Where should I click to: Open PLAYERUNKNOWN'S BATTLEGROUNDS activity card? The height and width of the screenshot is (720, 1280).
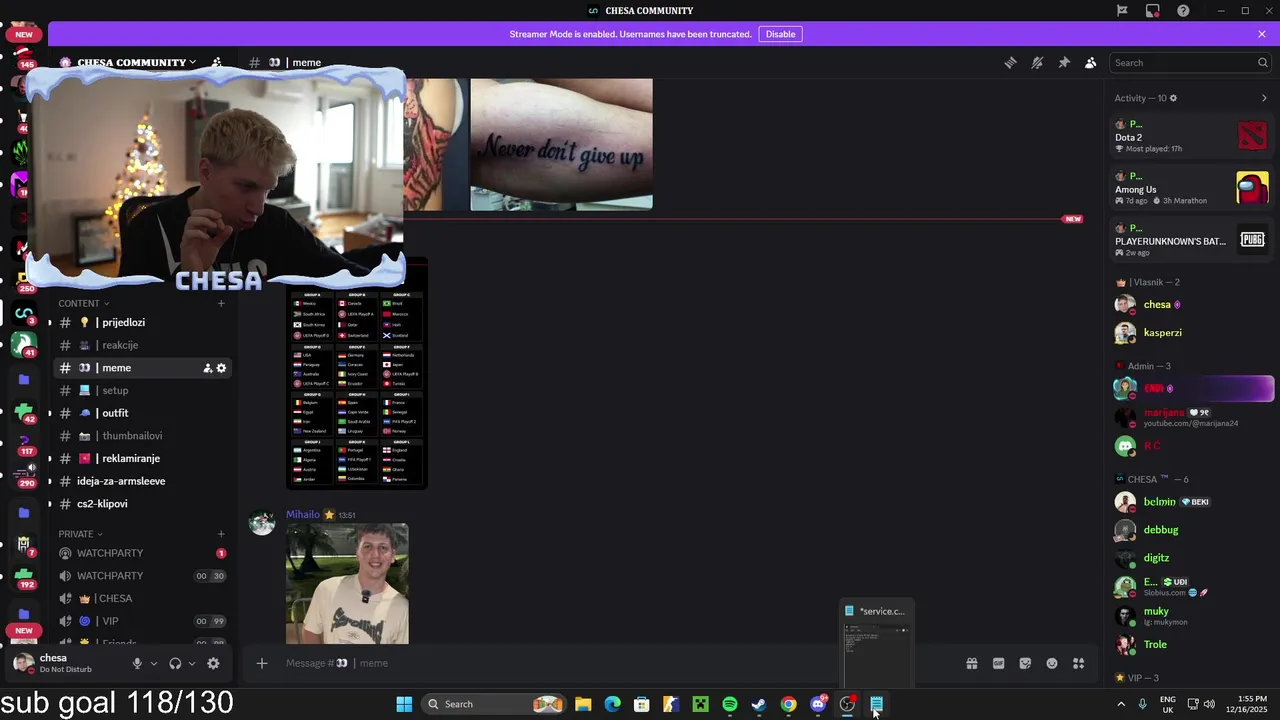[1193, 240]
